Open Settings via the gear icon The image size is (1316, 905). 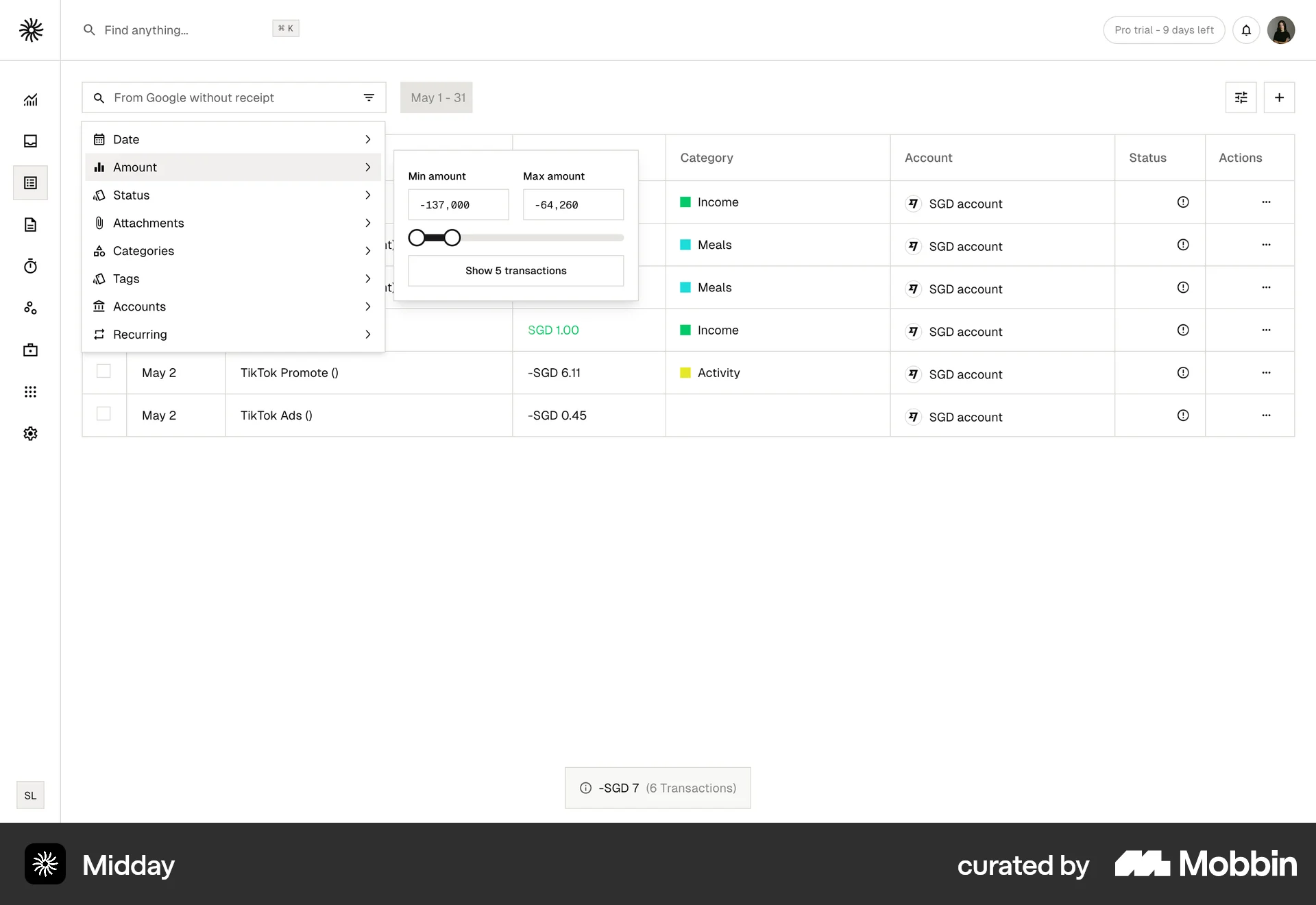click(x=30, y=433)
